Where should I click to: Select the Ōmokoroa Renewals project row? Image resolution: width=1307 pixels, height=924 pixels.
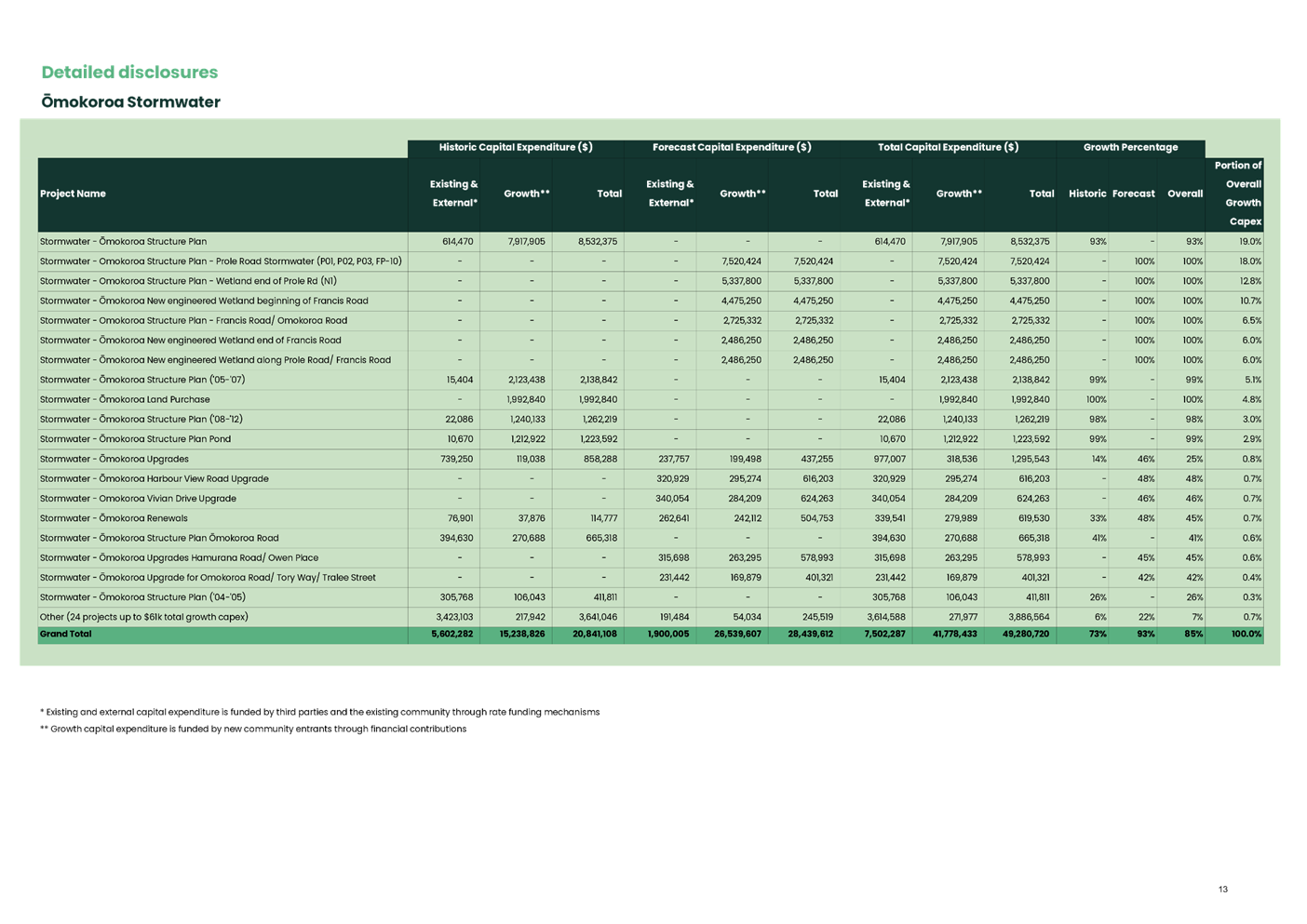click(114, 518)
